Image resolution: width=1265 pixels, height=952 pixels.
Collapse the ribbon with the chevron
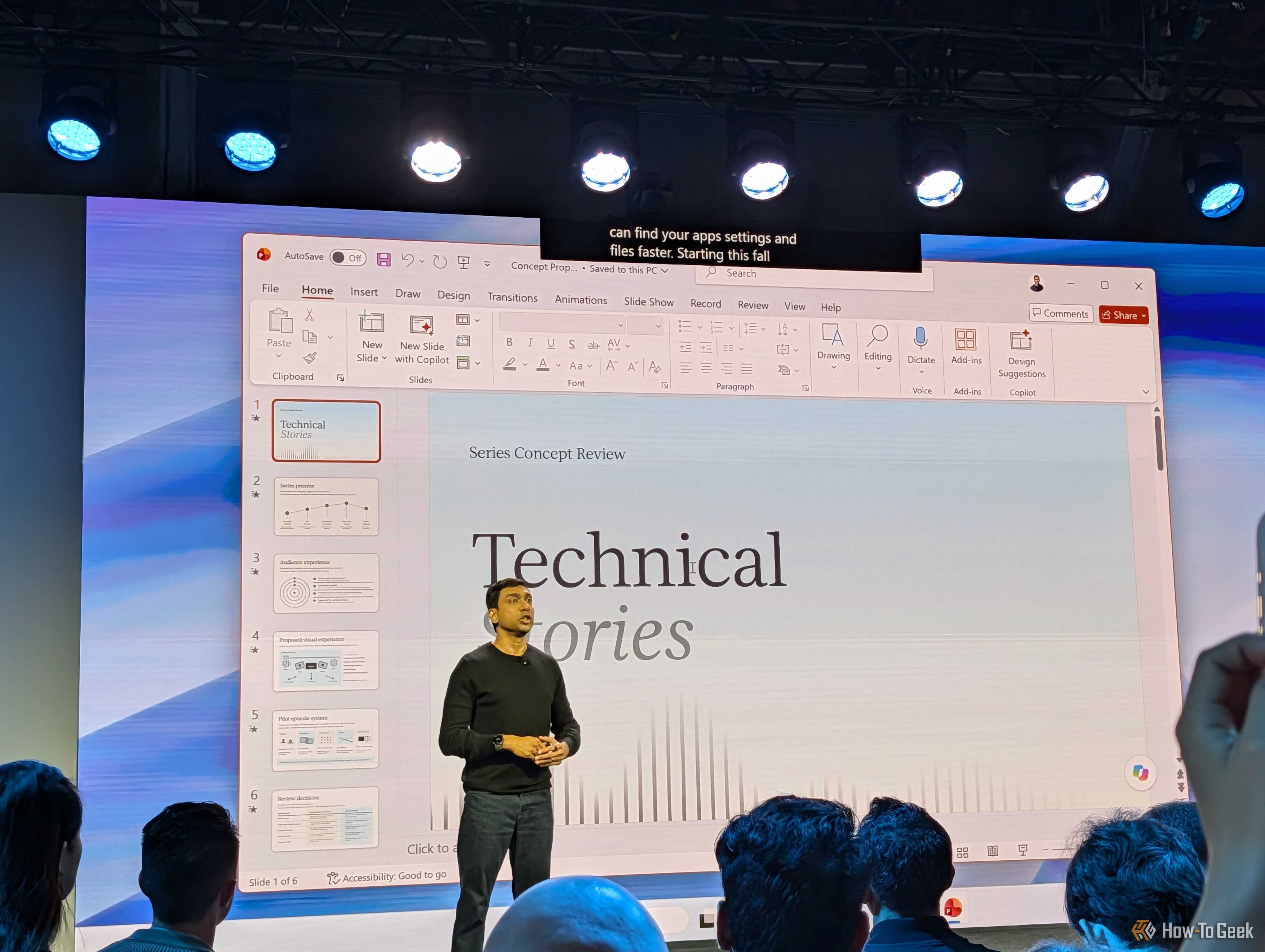click(x=1146, y=392)
